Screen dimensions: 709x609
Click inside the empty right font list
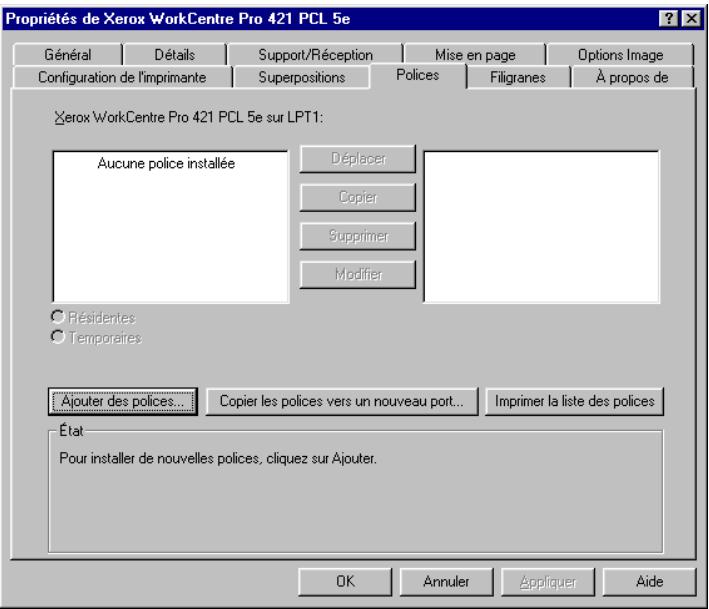tap(541, 227)
